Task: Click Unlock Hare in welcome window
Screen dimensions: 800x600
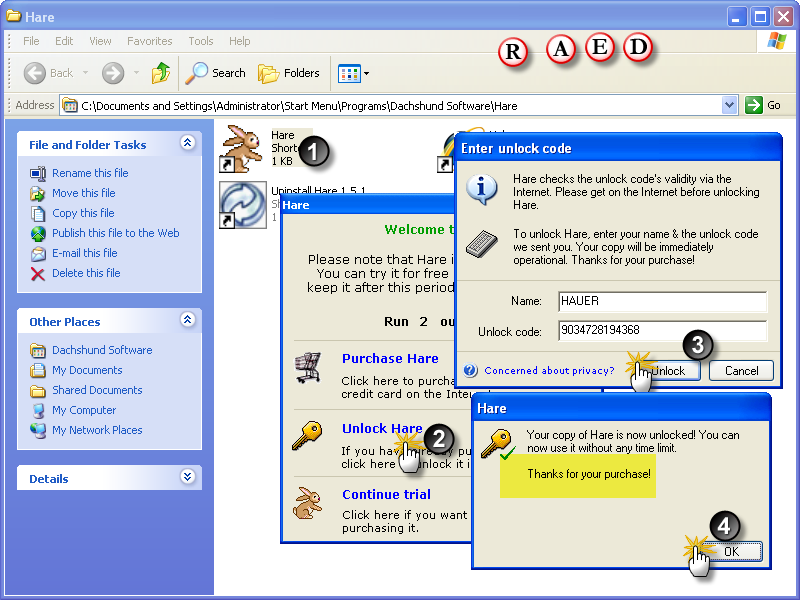Action: coord(382,429)
